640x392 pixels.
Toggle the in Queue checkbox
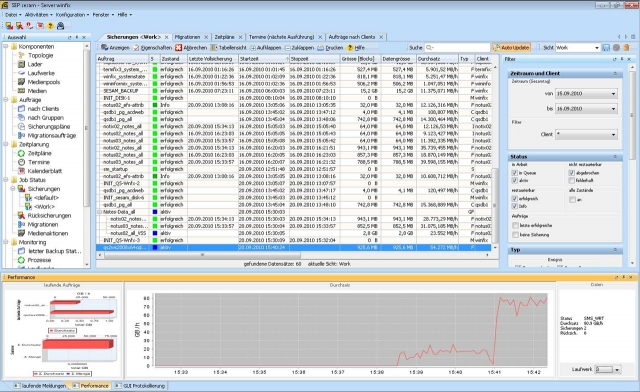coord(514,173)
